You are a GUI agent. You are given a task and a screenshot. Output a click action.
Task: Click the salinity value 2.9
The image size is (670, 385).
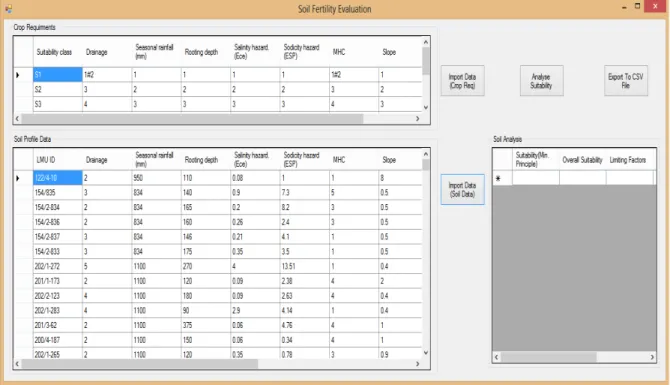(x=255, y=311)
